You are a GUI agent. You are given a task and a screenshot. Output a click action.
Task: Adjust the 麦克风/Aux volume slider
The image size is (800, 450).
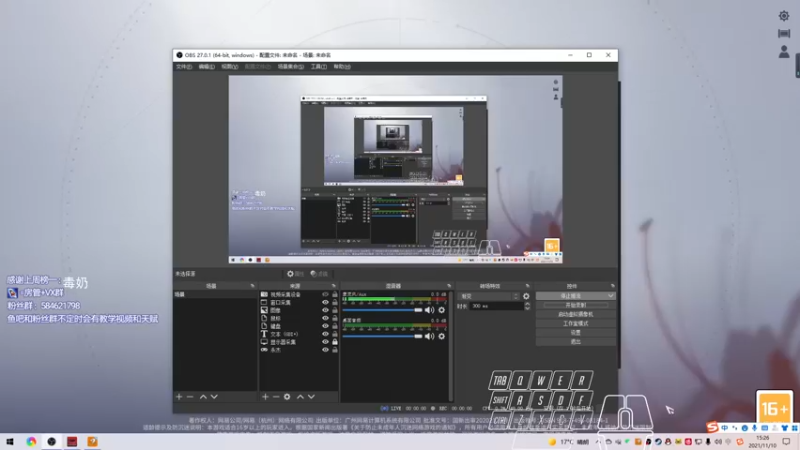point(383,310)
